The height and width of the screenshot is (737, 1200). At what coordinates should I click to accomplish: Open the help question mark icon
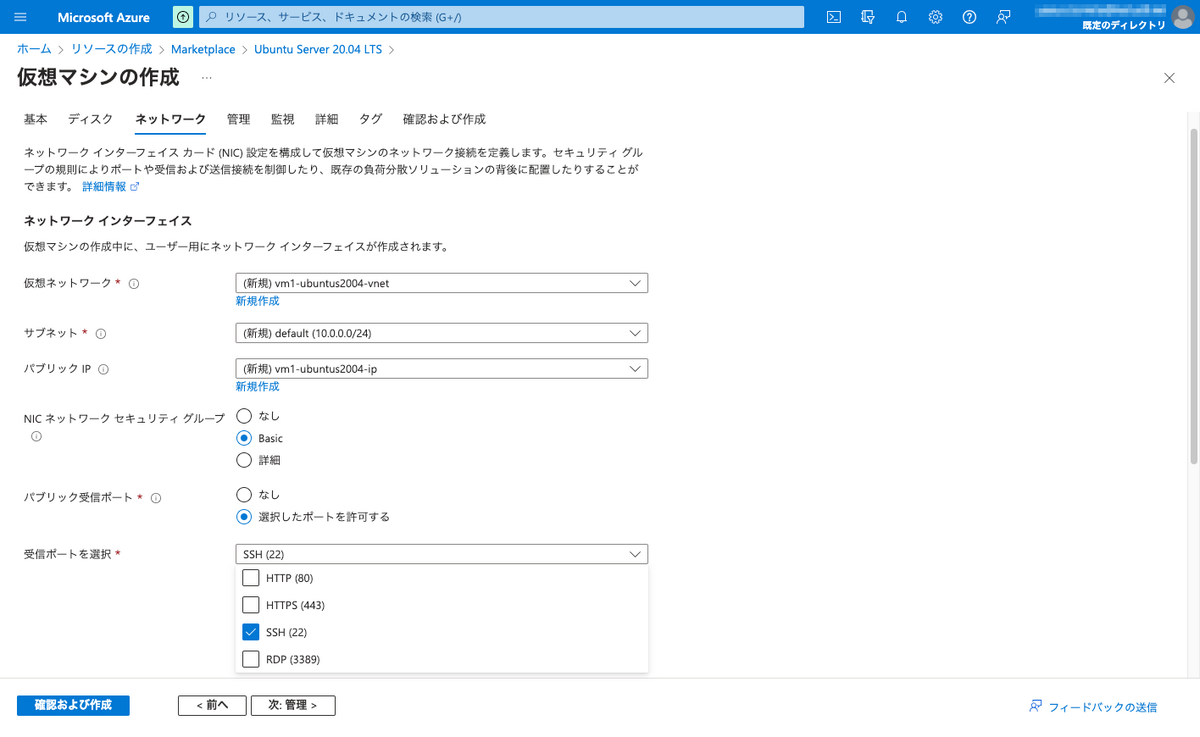[969, 17]
